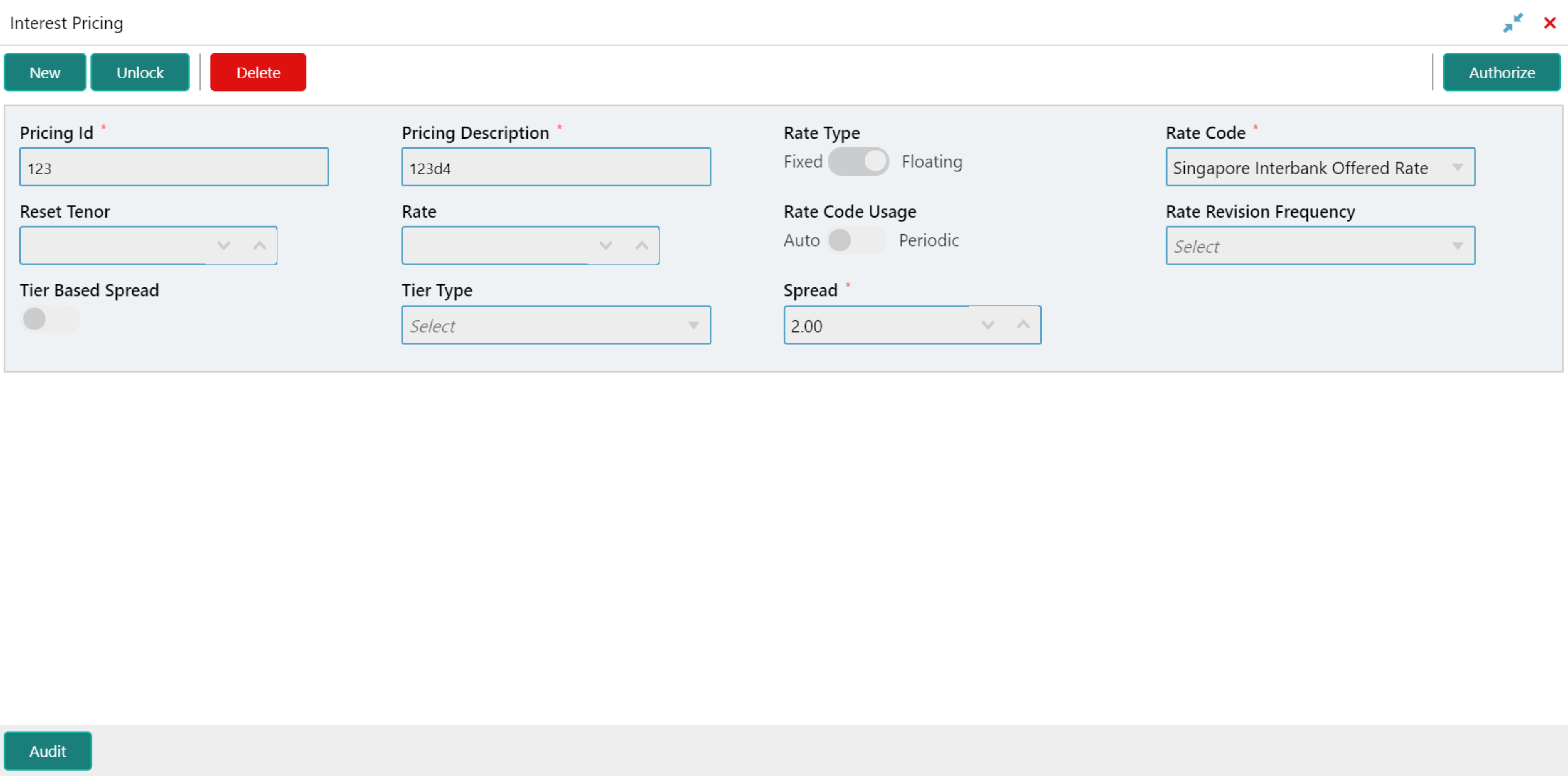This screenshot has width=1568, height=776.
Task: Click the New button
Action: point(45,73)
